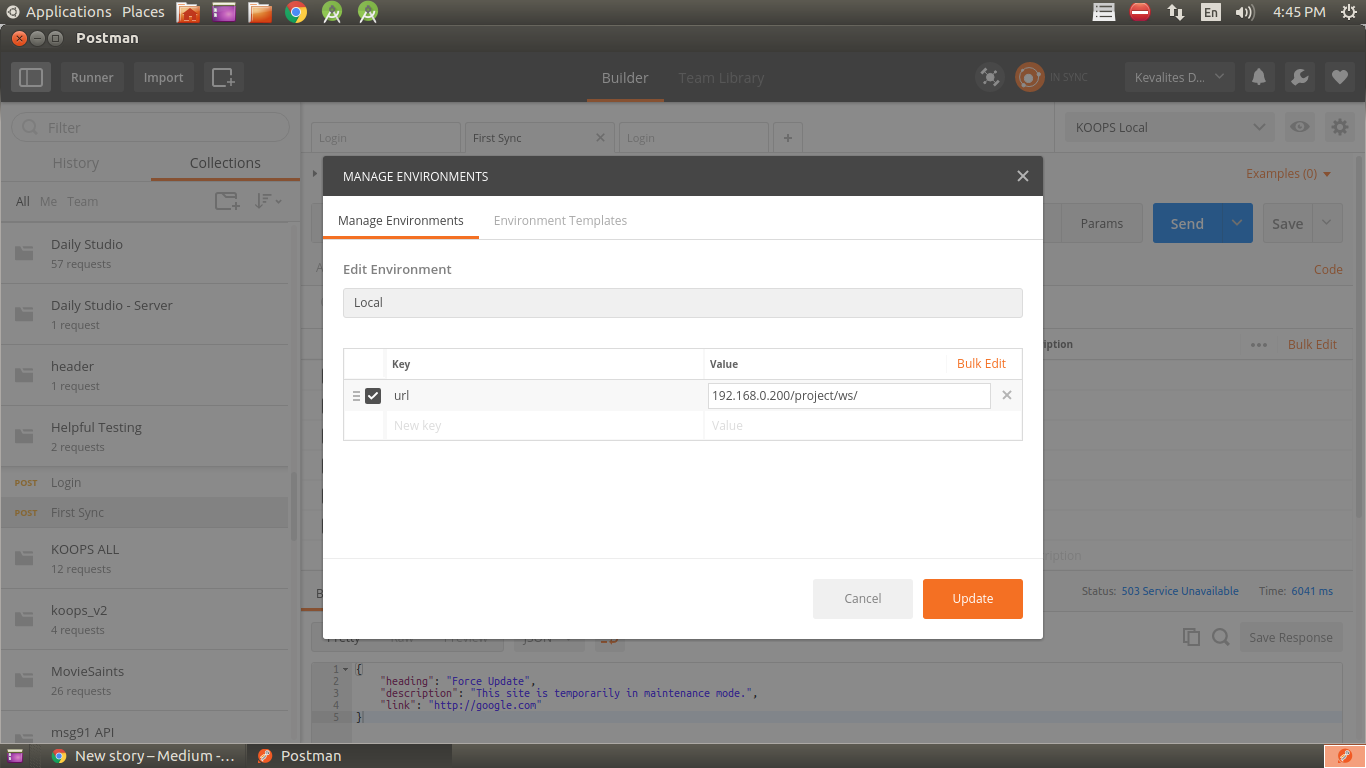Screen dimensions: 1366x768
Task: Select the Collections sidebar tab
Action: (x=225, y=163)
